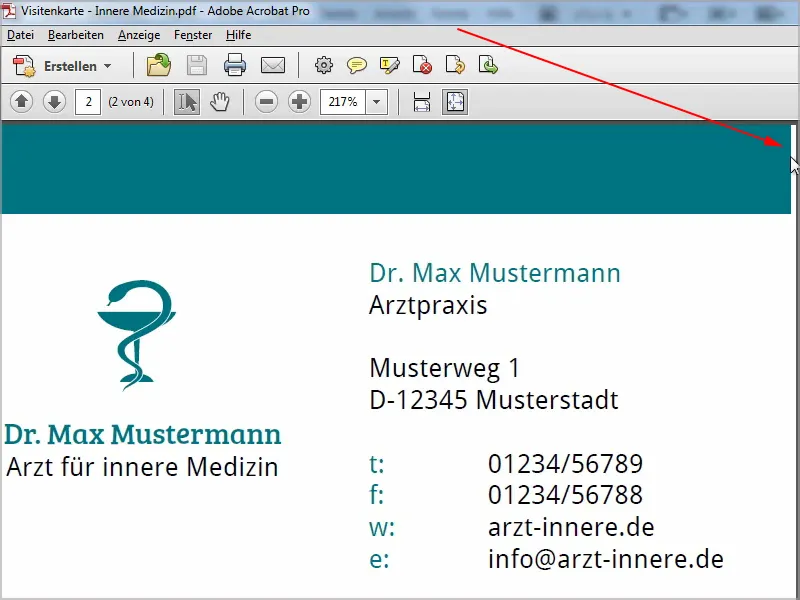Click the rotate pages icon
This screenshot has width=800, height=600.
455,65
